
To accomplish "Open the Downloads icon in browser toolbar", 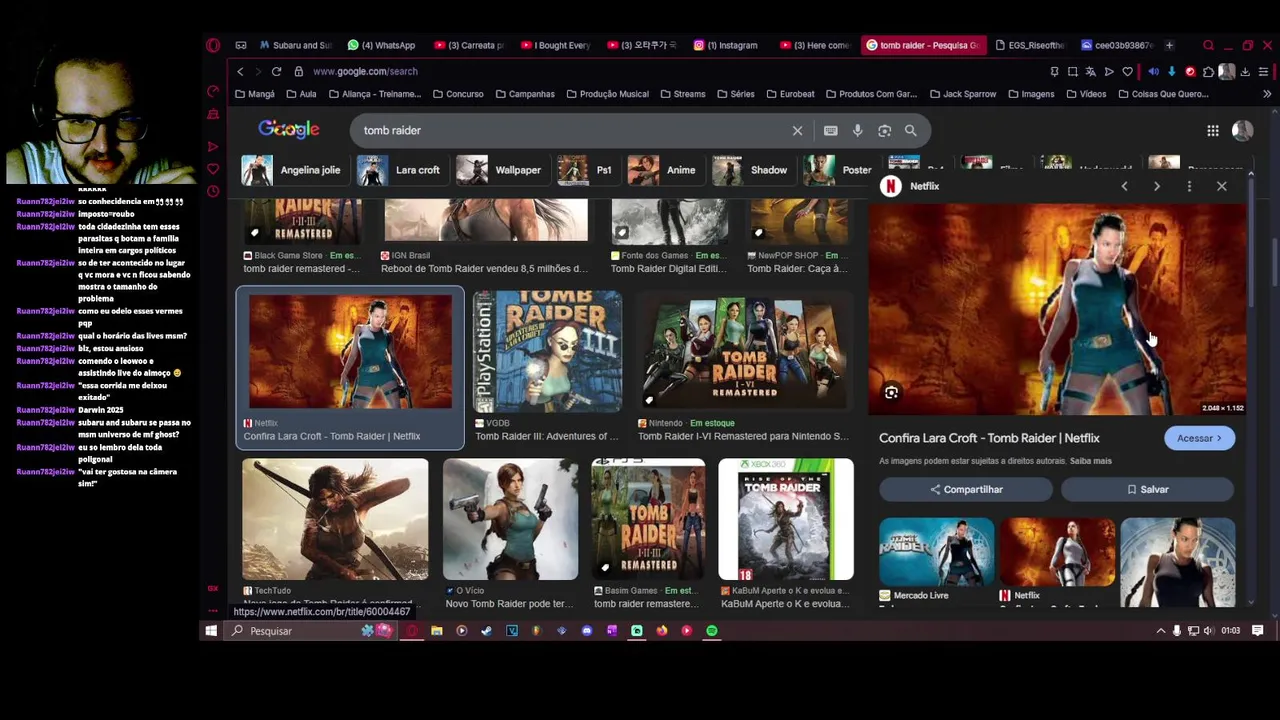I will pyautogui.click(x=1245, y=72).
